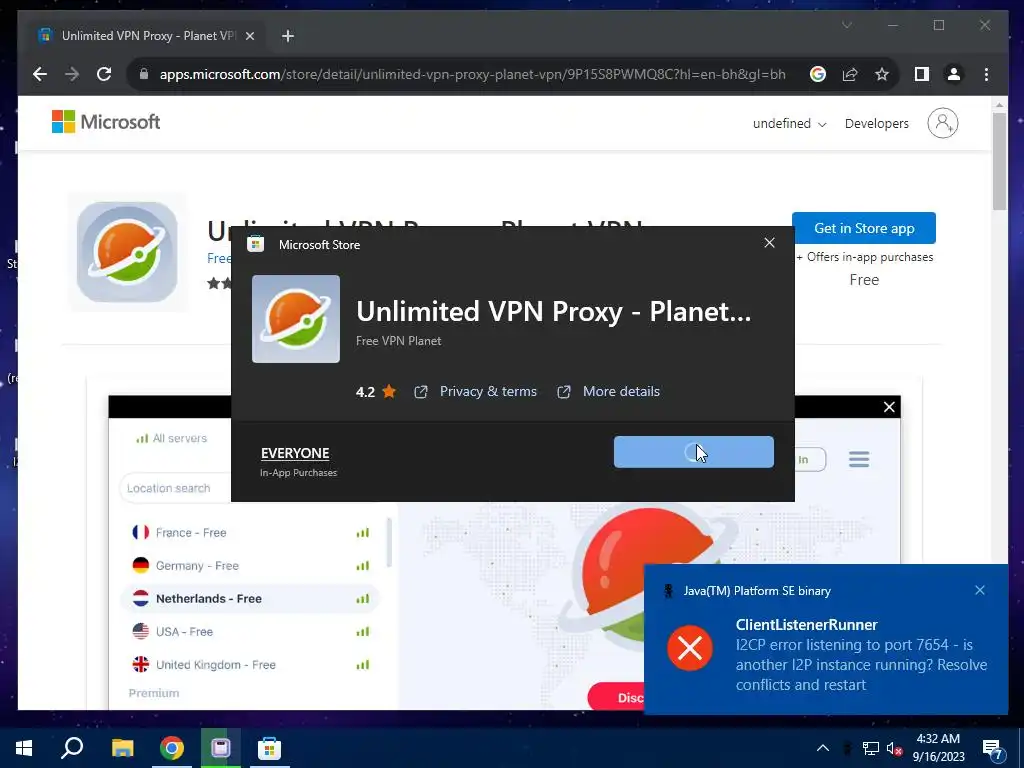This screenshot has width=1024, height=768.
Task: Click the Planet VPN app icon on webpage
Action: 127,252
